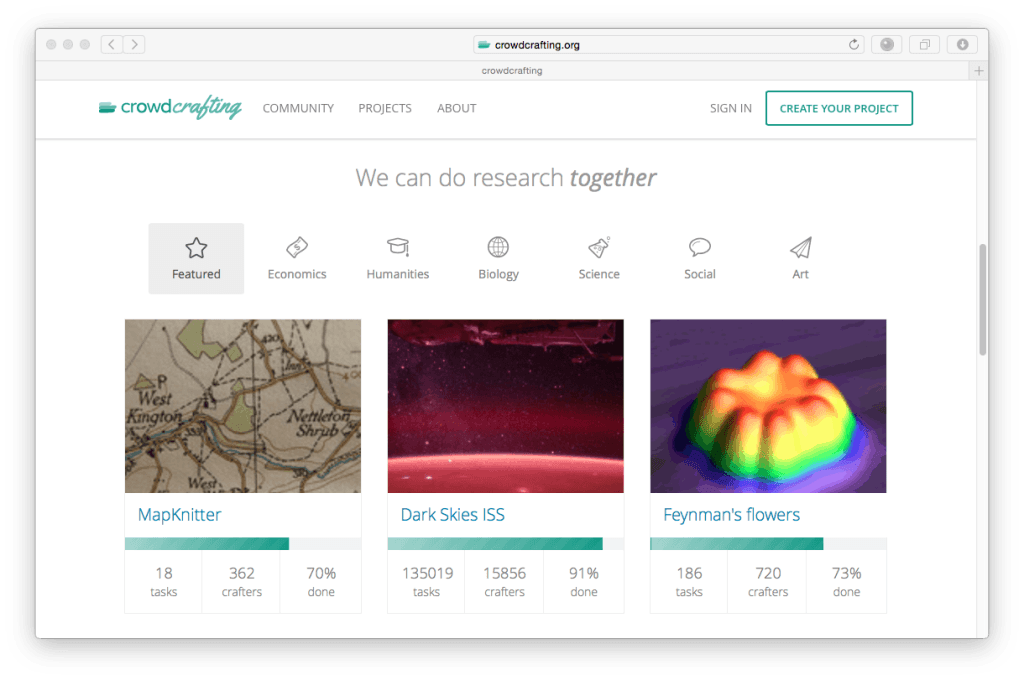Choose the Humanities graduation cap icon
1024x680 pixels.
(x=398, y=247)
